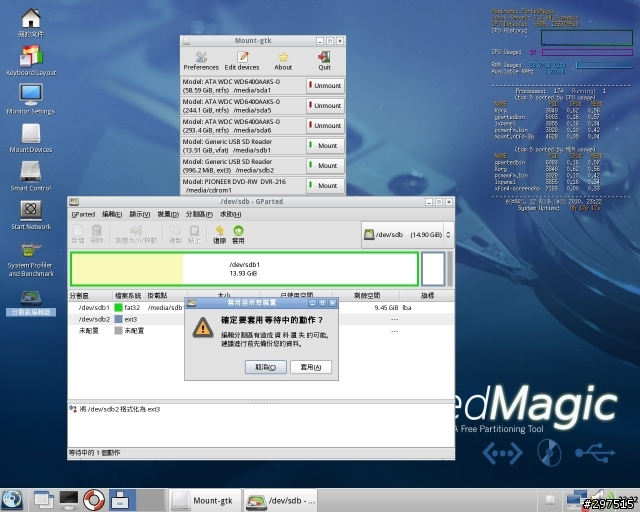Open About in Mount-gtk toolbar

(283, 61)
